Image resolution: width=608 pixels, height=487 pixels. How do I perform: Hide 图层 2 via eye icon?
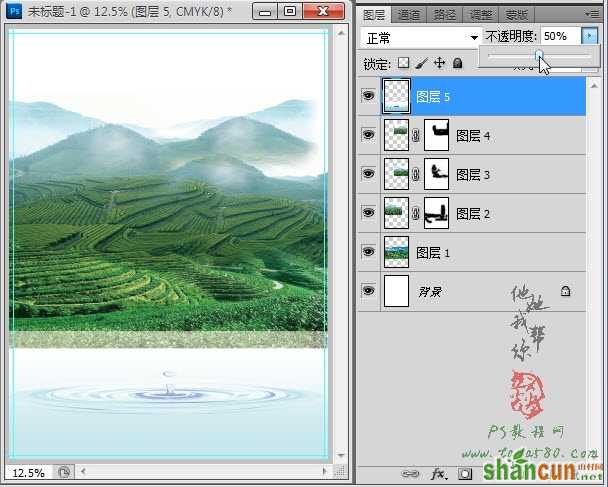point(368,212)
